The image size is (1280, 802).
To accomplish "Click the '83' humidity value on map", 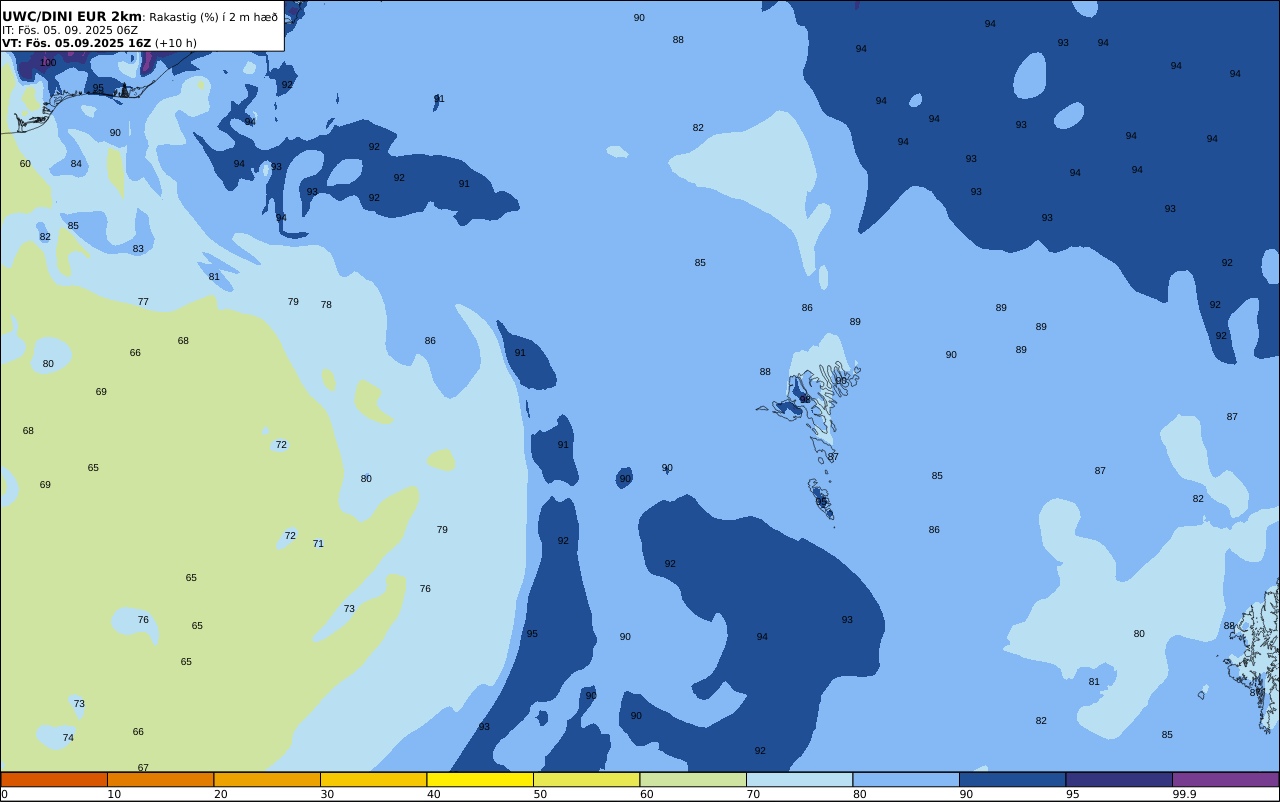I will pos(138,249).
